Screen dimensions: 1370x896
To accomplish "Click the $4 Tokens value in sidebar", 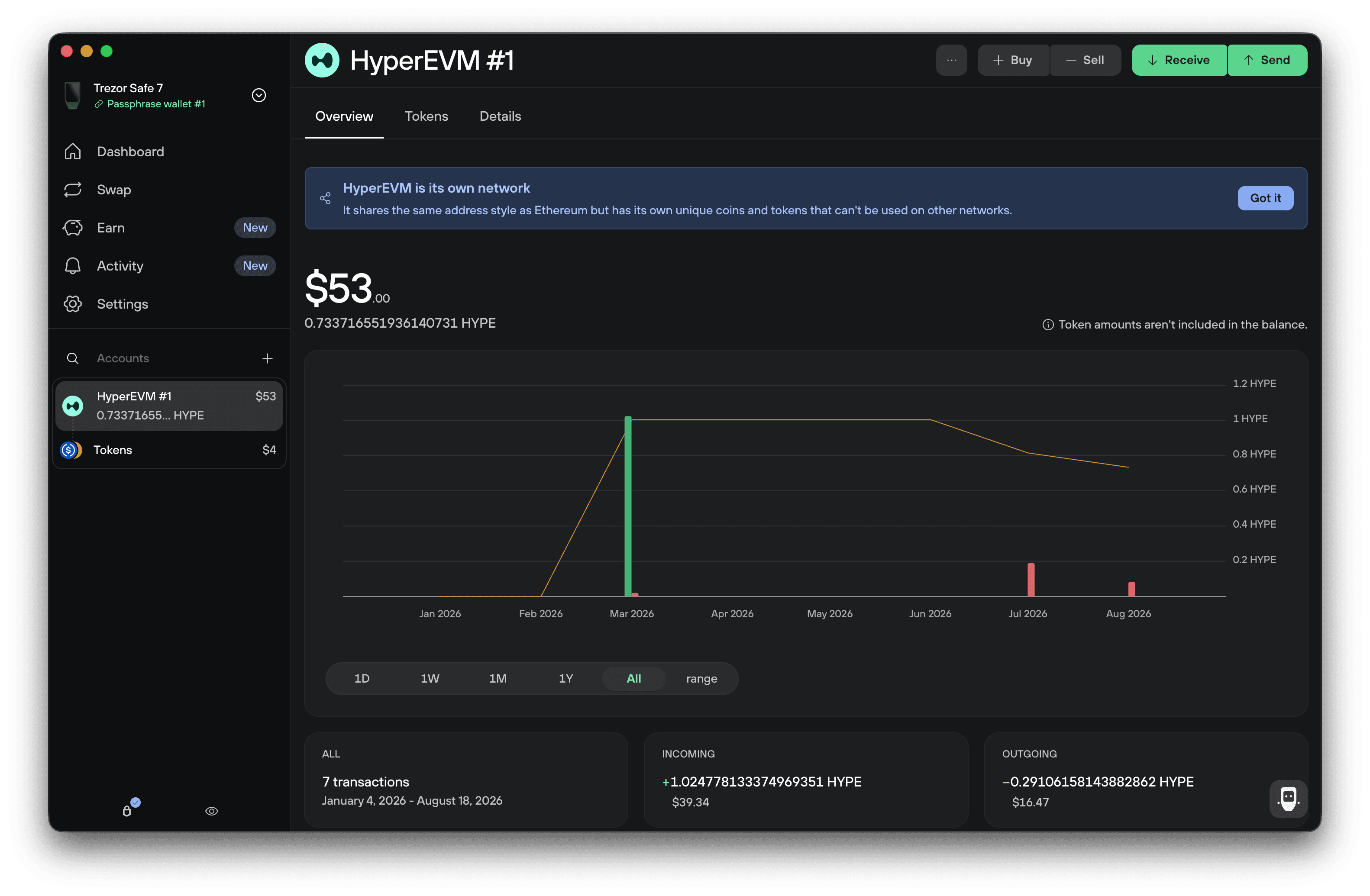I will (269, 449).
